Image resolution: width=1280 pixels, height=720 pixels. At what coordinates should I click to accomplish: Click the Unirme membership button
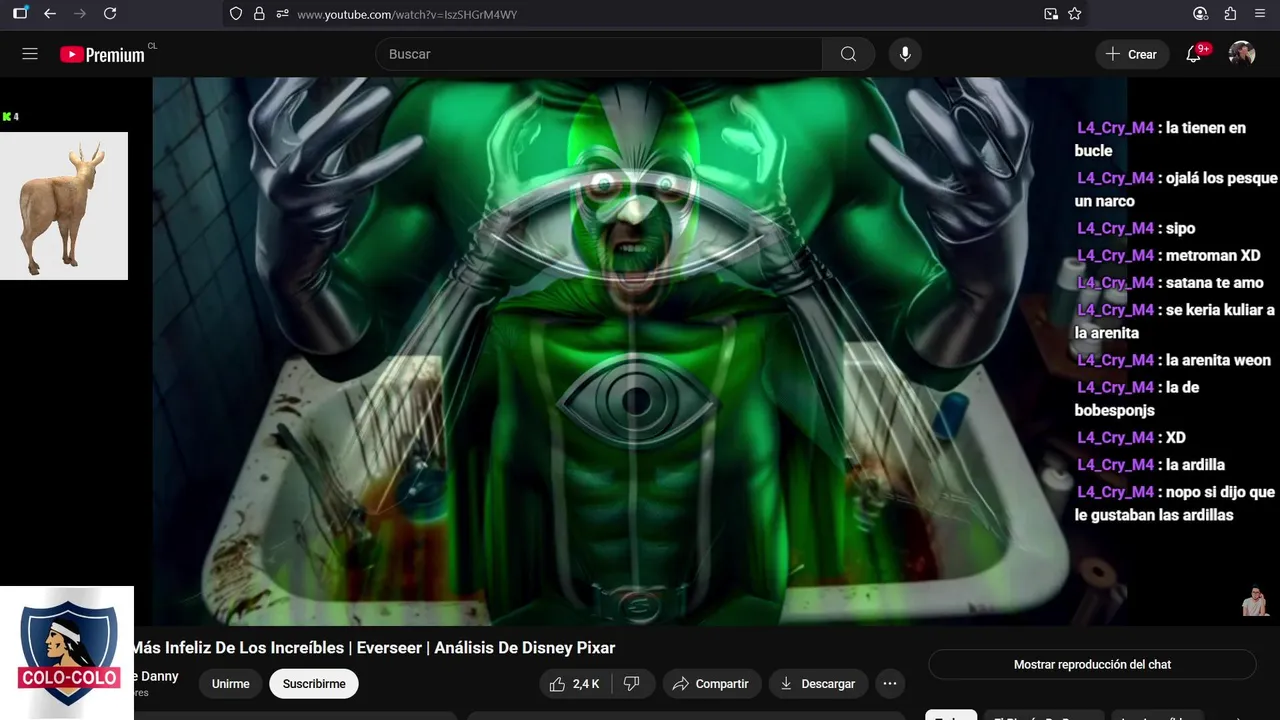tap(230, 684)
